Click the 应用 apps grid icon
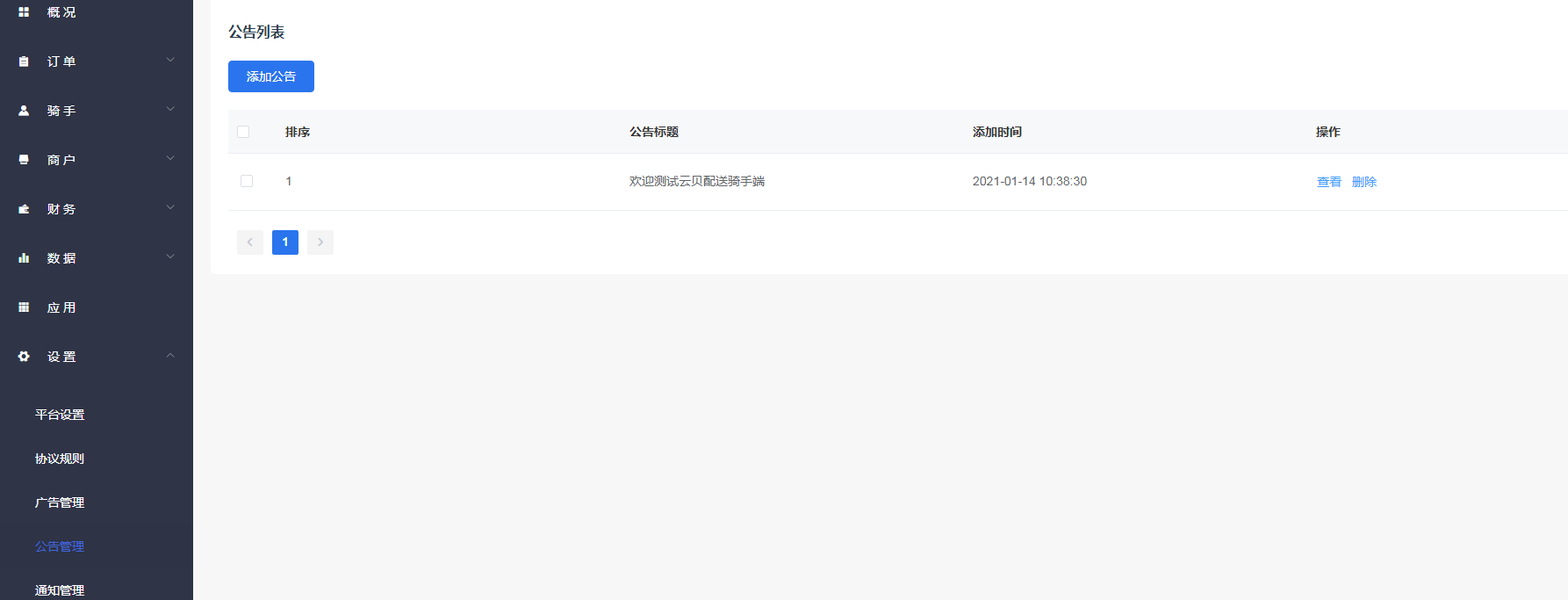1568x600 pixels. (x=24, y=307)
